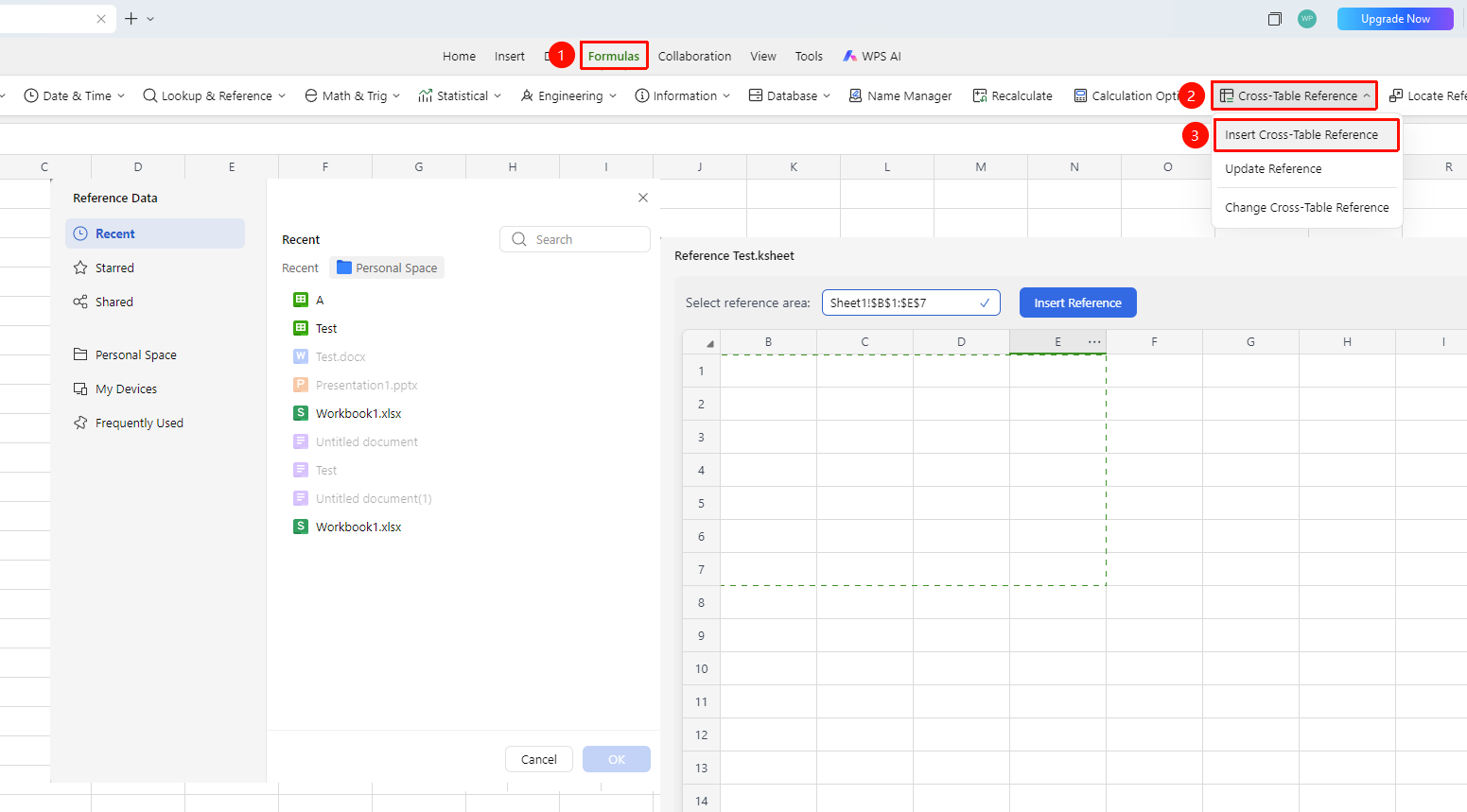This screenshot has height=812, width=1467.
Task: Click the Cross-Table Reference button
Action: point(1294,95)
